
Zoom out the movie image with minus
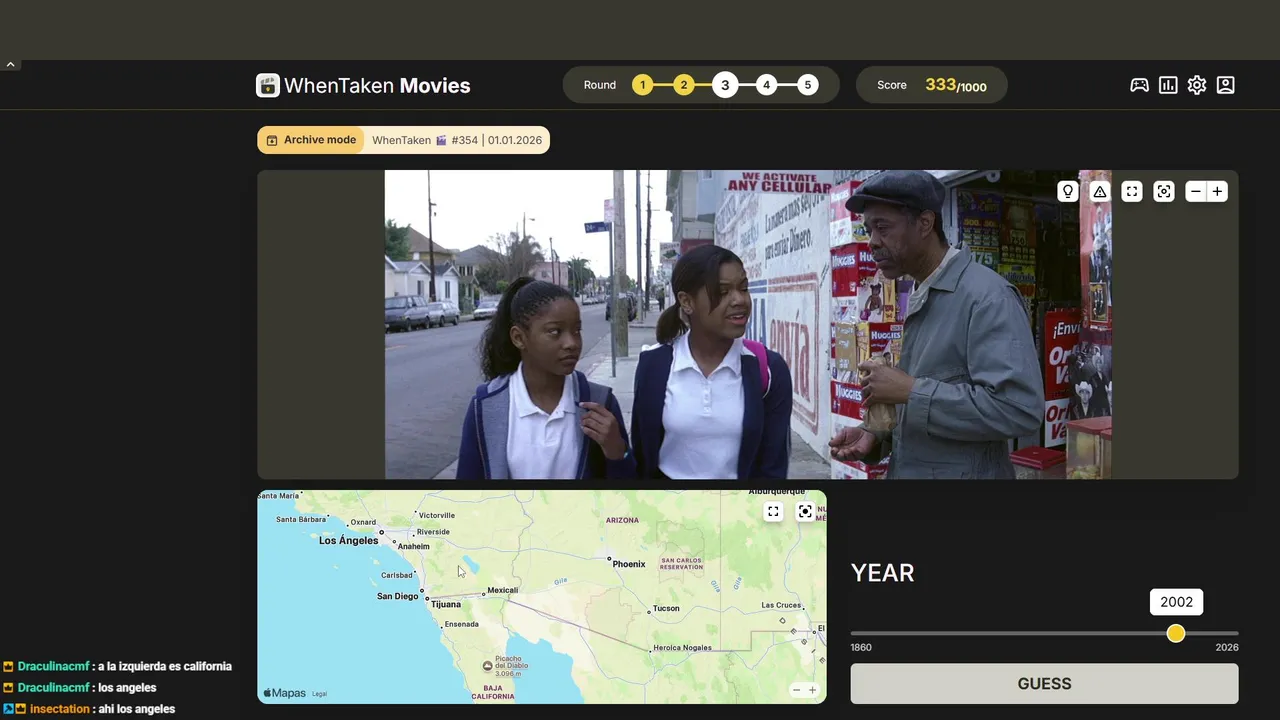click(1196, 191)
